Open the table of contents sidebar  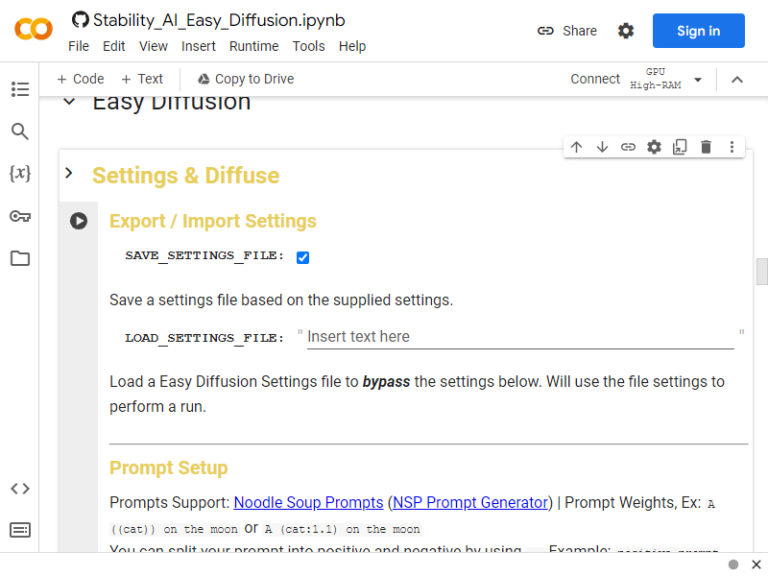point(20,89)
